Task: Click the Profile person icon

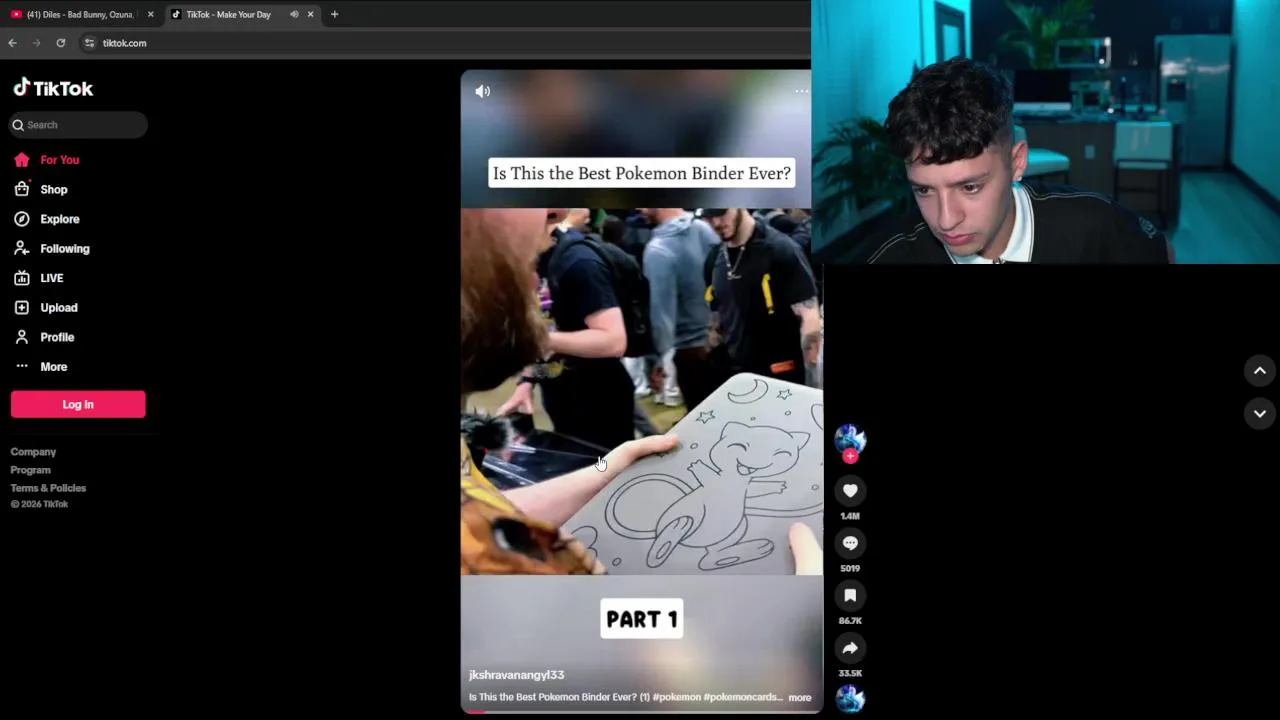Action: click(x=22, y=337)
